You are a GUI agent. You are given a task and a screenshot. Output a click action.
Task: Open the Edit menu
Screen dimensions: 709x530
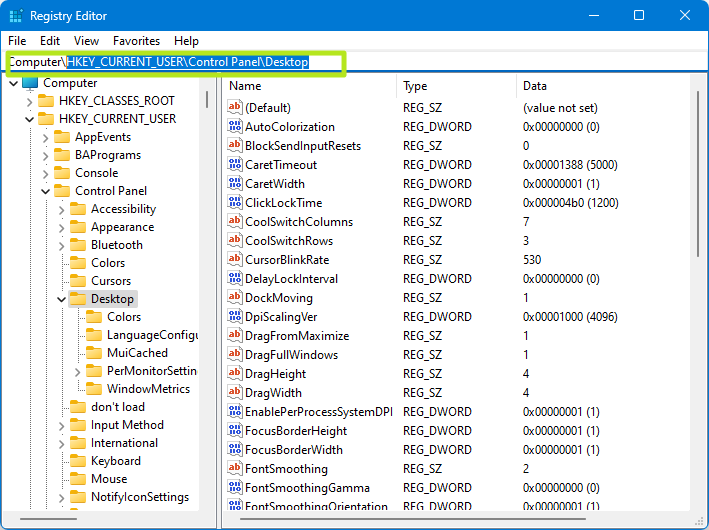click(50, 41)
